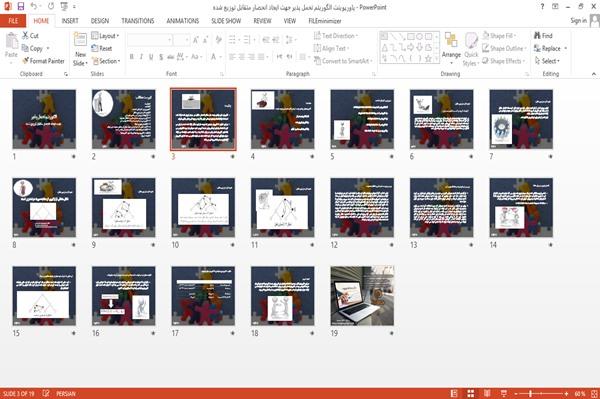This screenshot has height=399, width=600.
Task: Toggle Strikethrough formatting
Action: pos(171,57)
